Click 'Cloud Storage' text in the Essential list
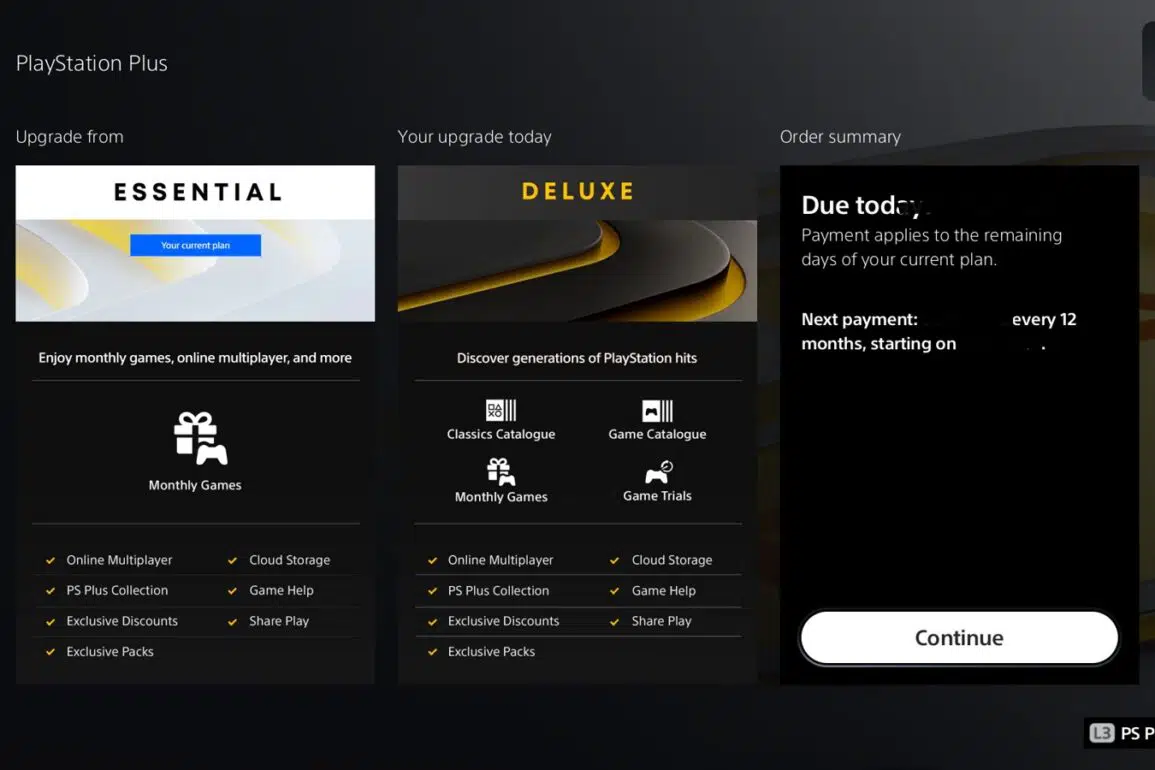The image size is (1155, 770). point(289,560)
